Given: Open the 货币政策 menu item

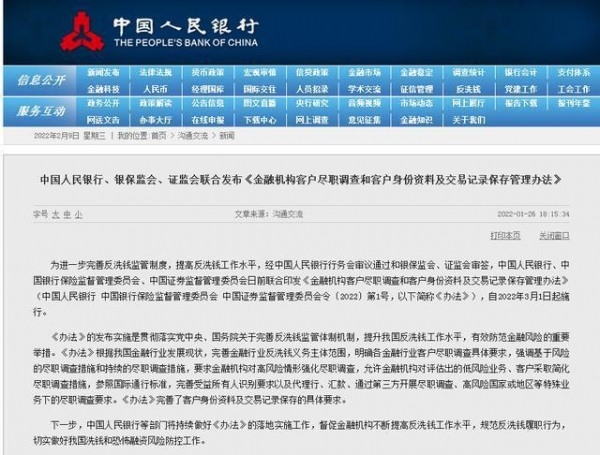Looking at the screenshot, I should click(x=208, y=73).
